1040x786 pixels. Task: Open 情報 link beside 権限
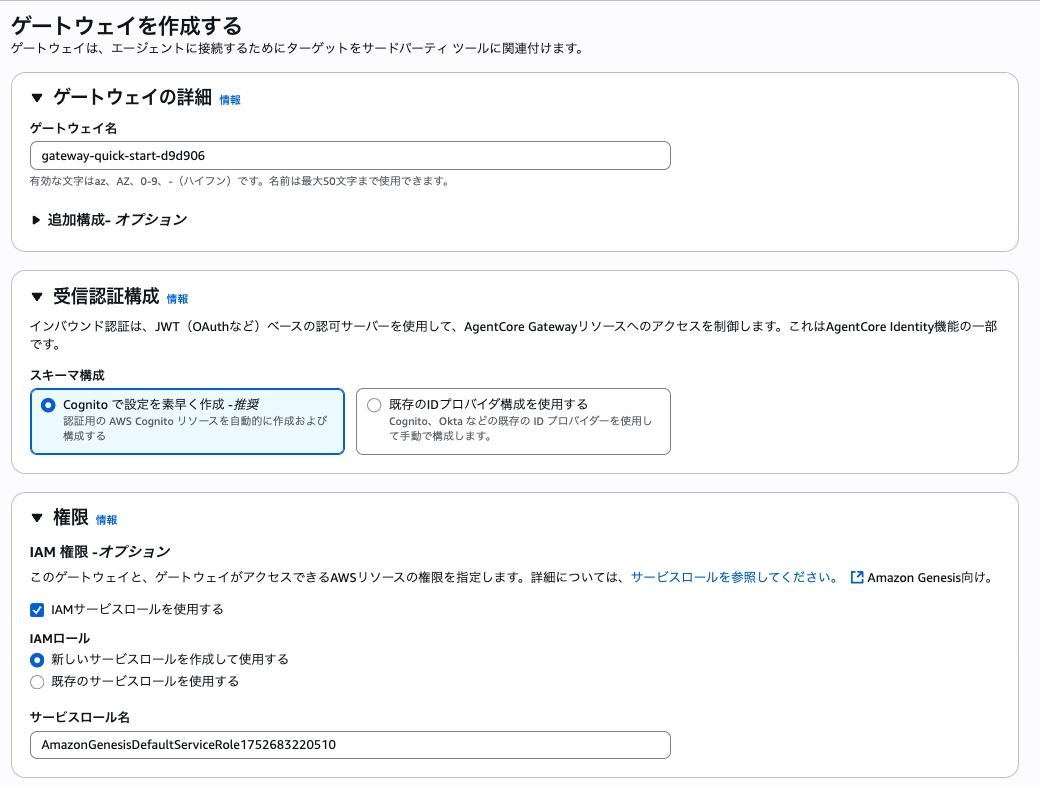pos(107,520)
